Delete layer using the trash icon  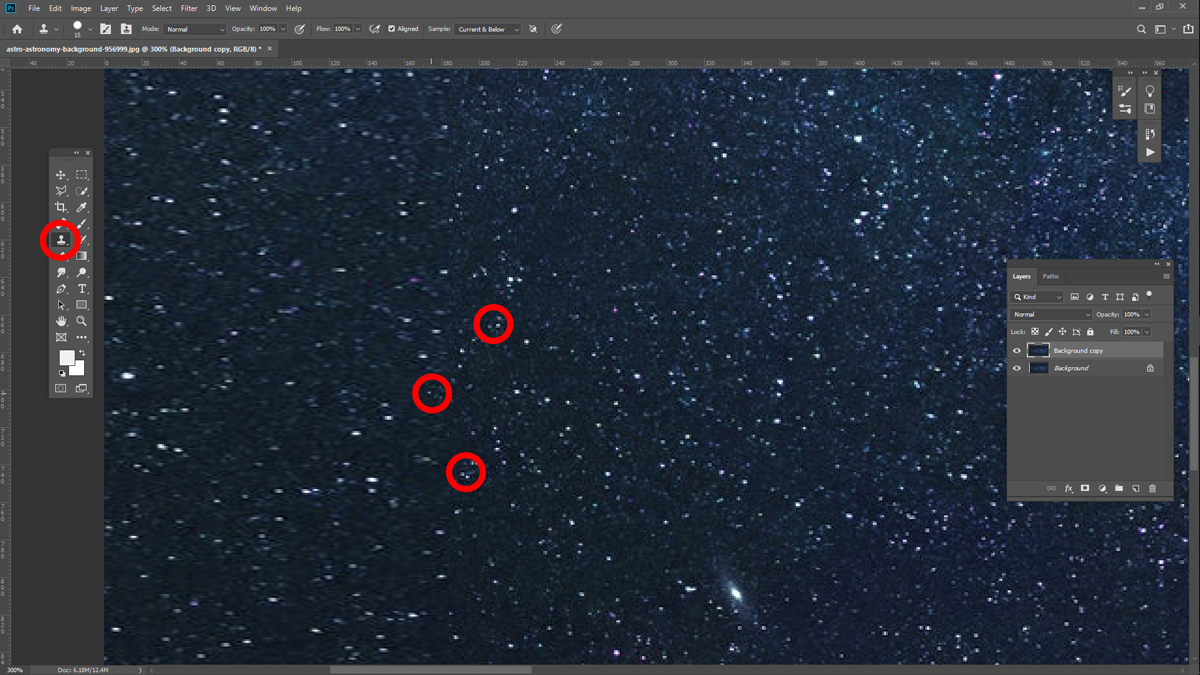click(1152, 488)
